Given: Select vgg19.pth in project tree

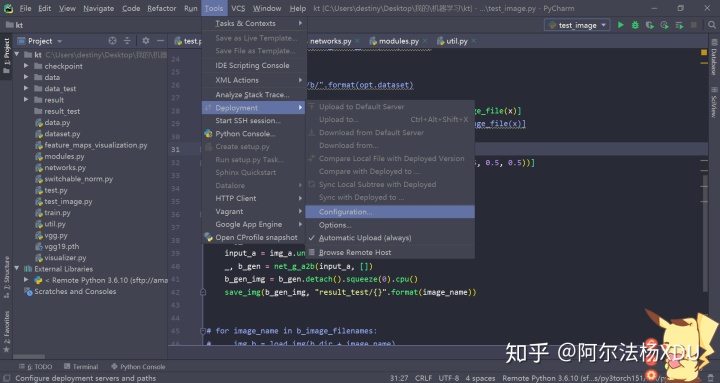Looking at the screenshot, I should [62, 246].
